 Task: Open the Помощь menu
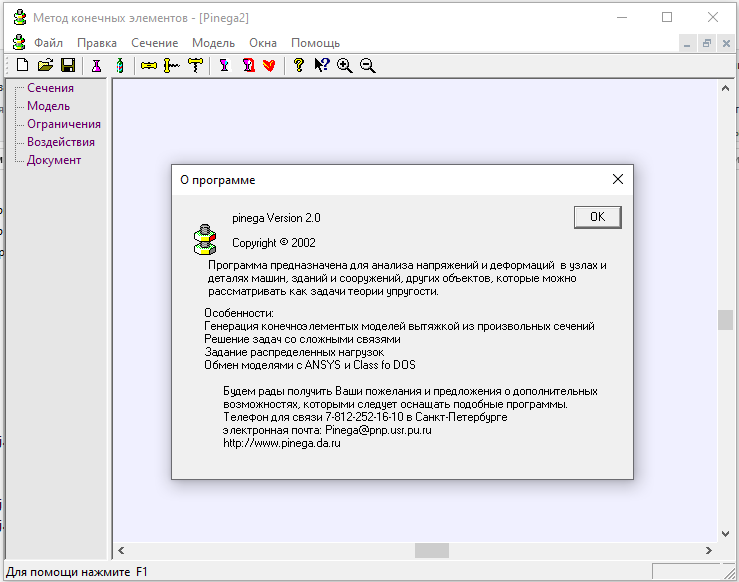(x=315, y=43)
